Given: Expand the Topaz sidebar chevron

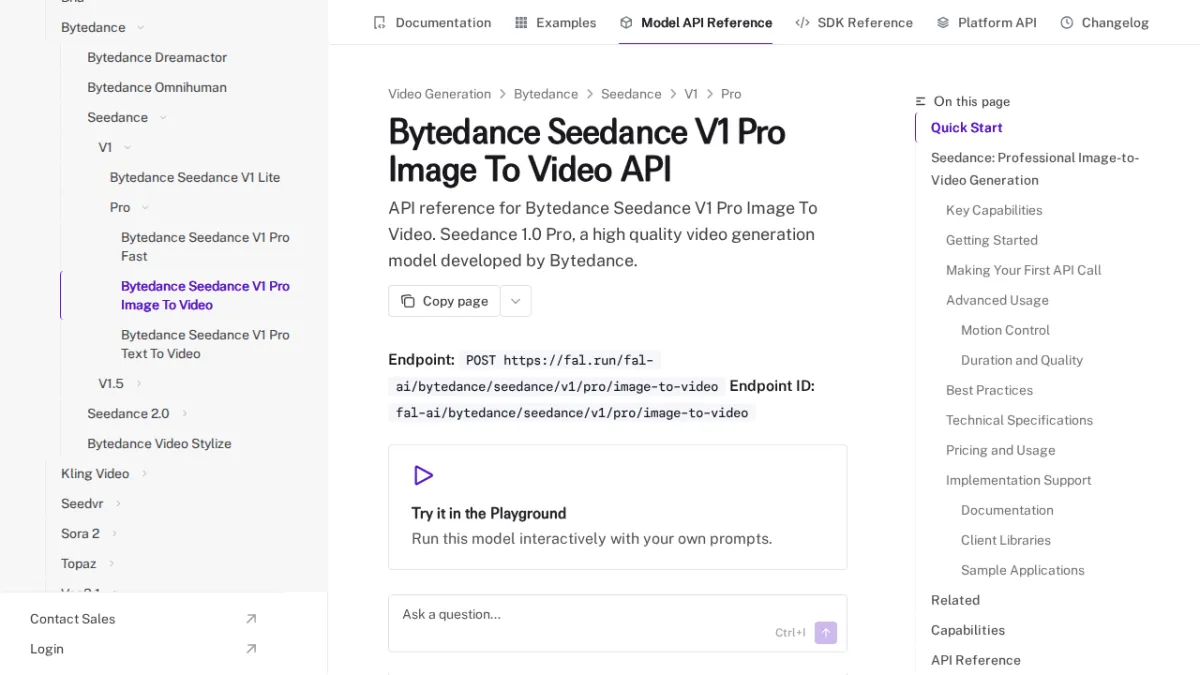Looking at the screenshot, I should [111, 564].
